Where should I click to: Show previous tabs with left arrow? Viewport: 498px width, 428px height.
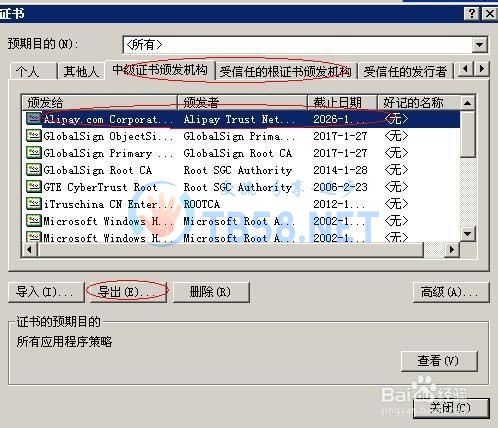tap(466, 69)
